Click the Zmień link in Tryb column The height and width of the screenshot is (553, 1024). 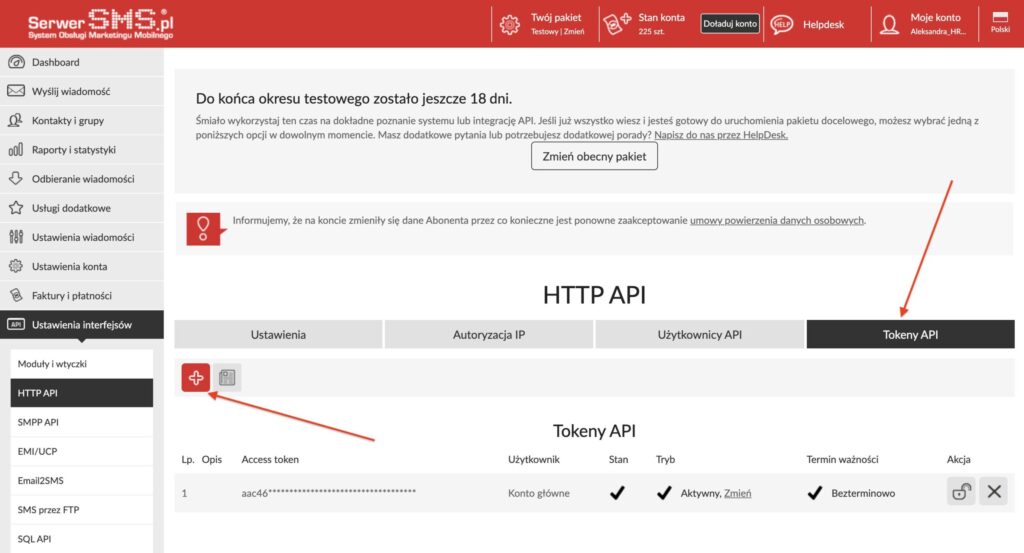[x=737, y=493]
